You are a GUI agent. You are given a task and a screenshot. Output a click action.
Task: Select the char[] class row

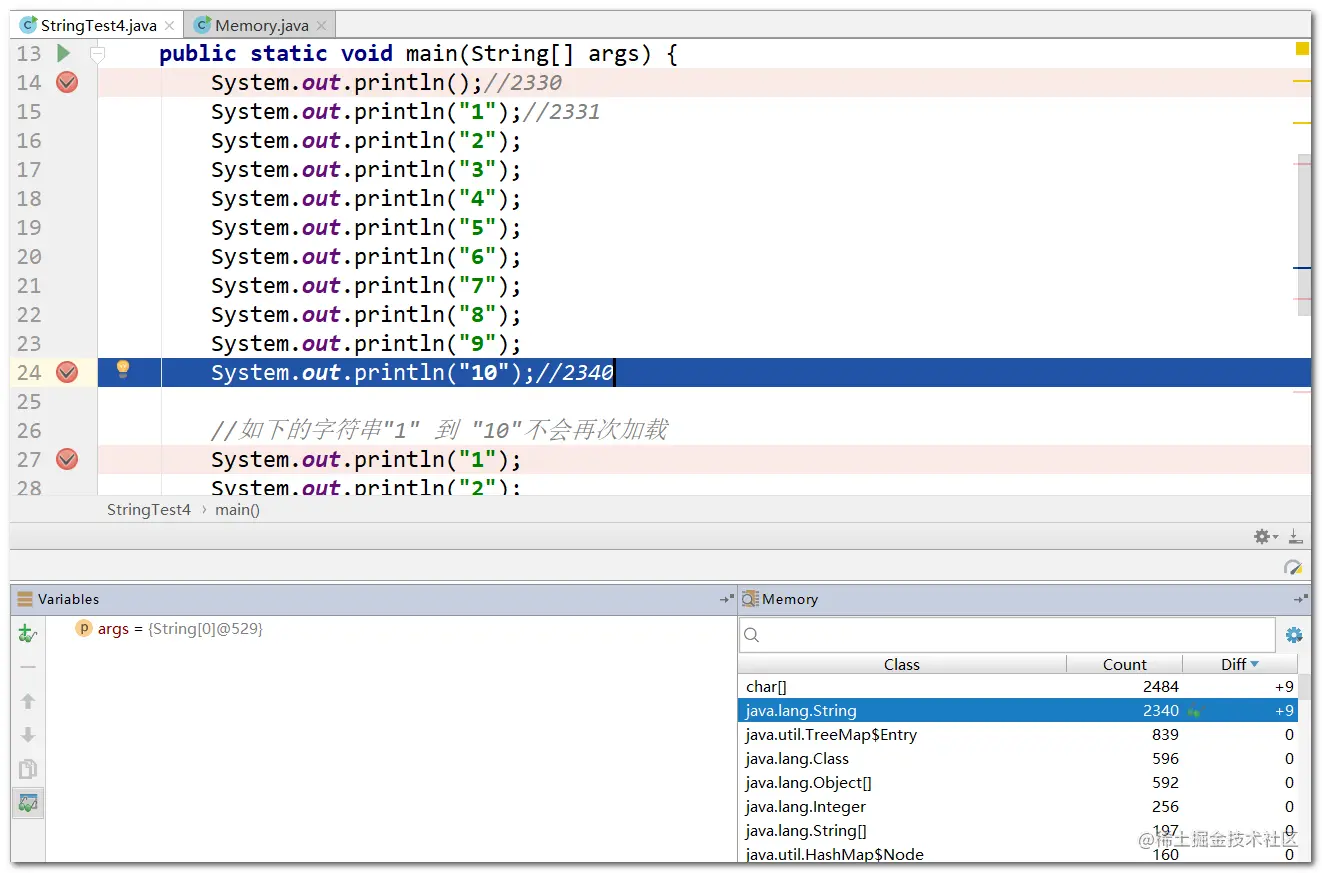click(1018, 687)
